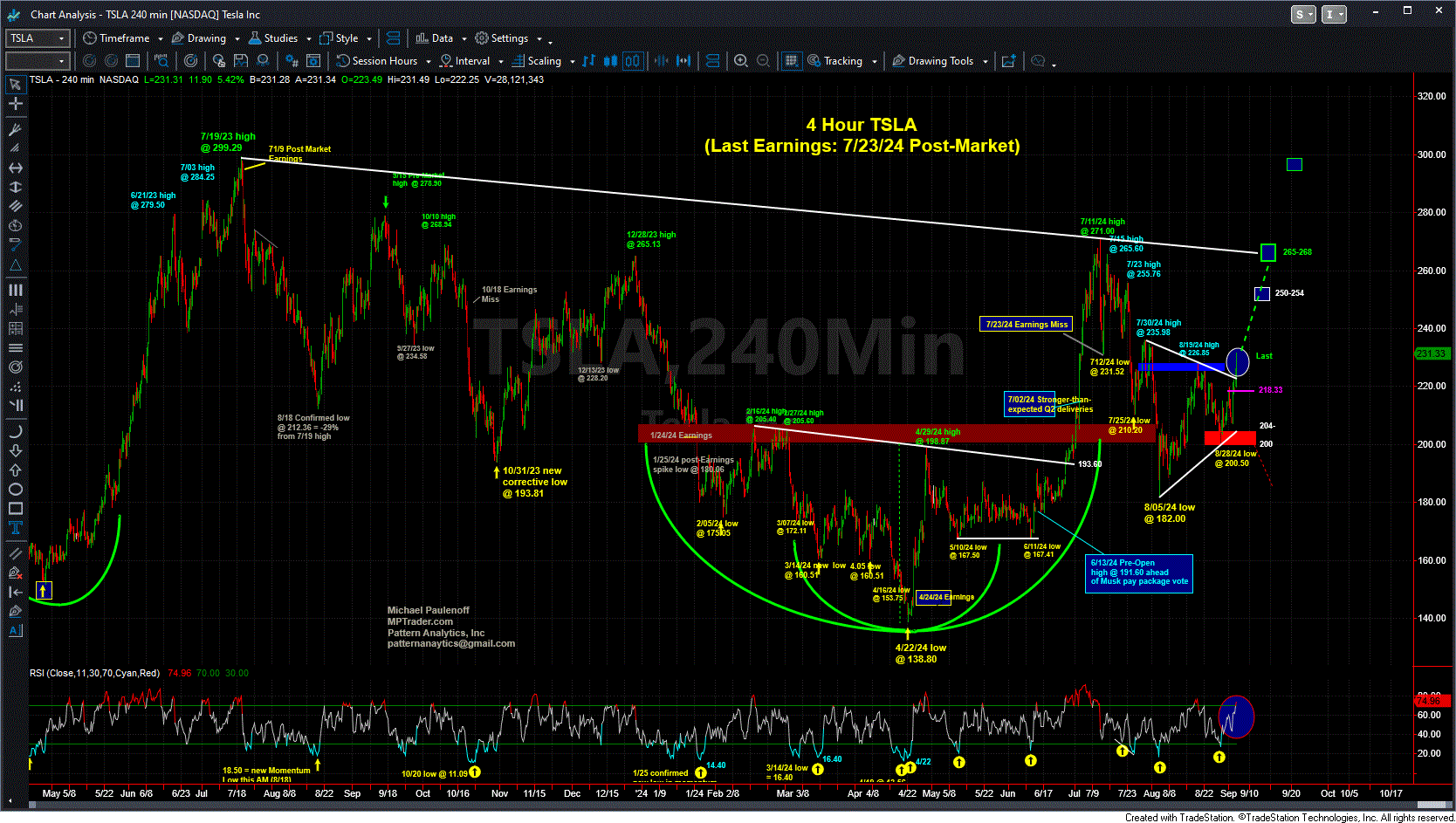Viewport: 1456px width, 823px height.
Task: Click the zoom out magnifier icon
Action: 763,60
